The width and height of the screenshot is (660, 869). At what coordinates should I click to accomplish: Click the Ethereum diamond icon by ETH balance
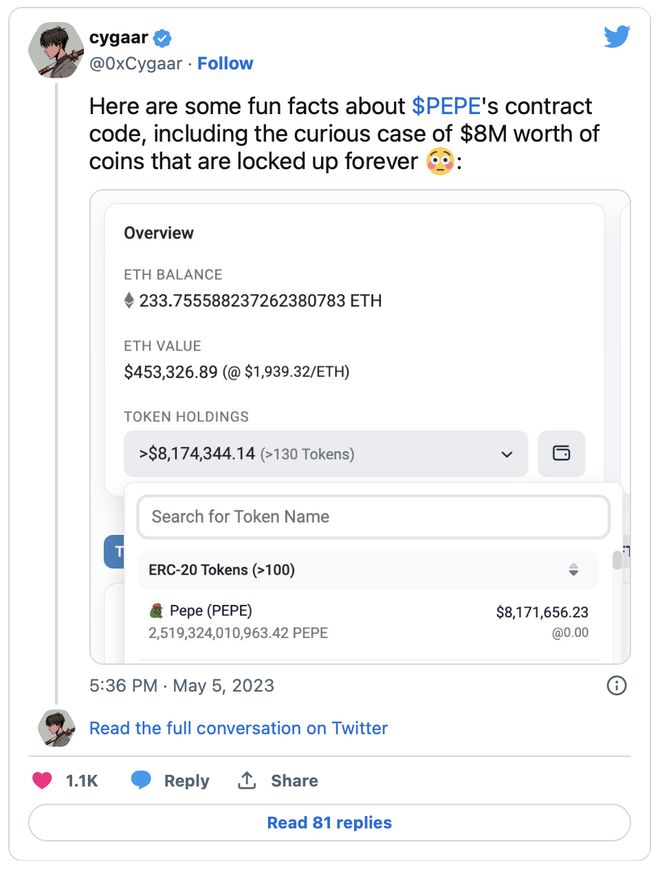point(129,300)
